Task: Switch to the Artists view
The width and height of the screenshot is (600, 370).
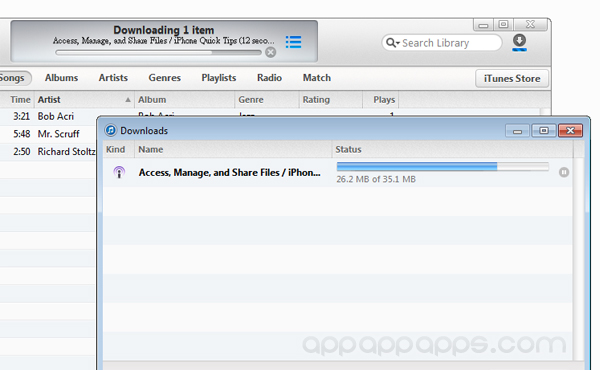Action: [113, 78]
